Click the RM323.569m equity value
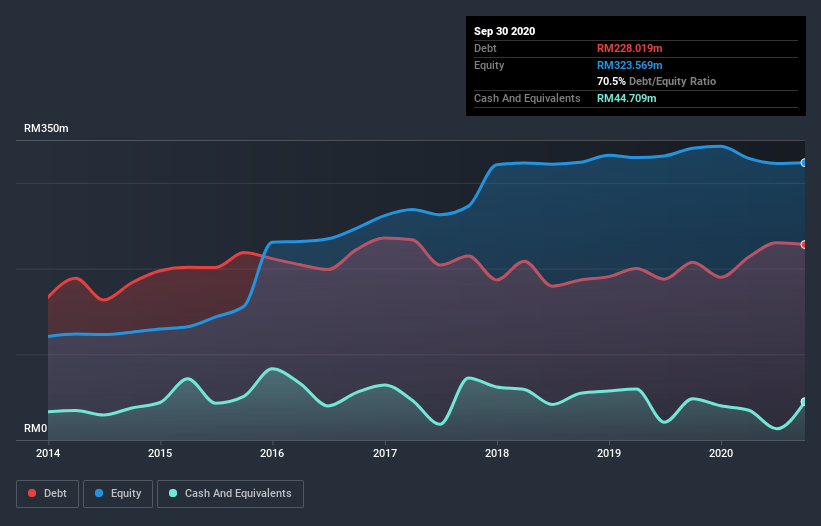The width and height of the screenshot is (821, 526). point(629,65)
